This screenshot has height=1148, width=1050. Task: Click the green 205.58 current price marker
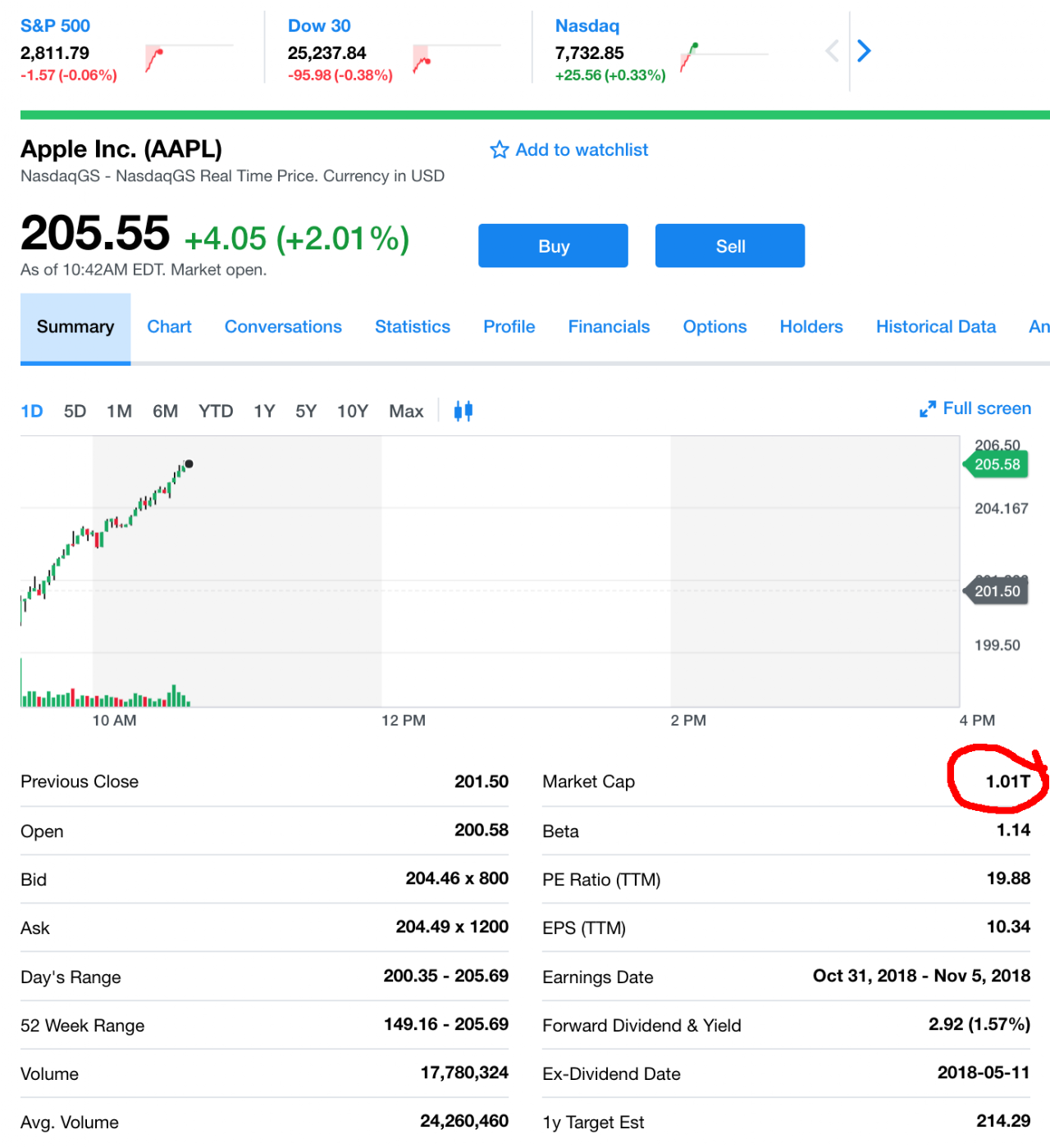(996, 465)
